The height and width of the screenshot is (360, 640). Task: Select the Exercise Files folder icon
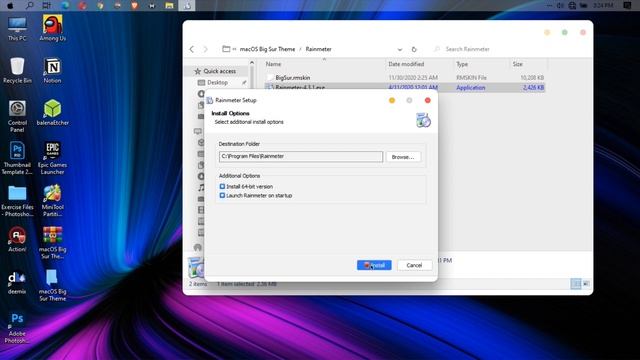coord(17,201)
